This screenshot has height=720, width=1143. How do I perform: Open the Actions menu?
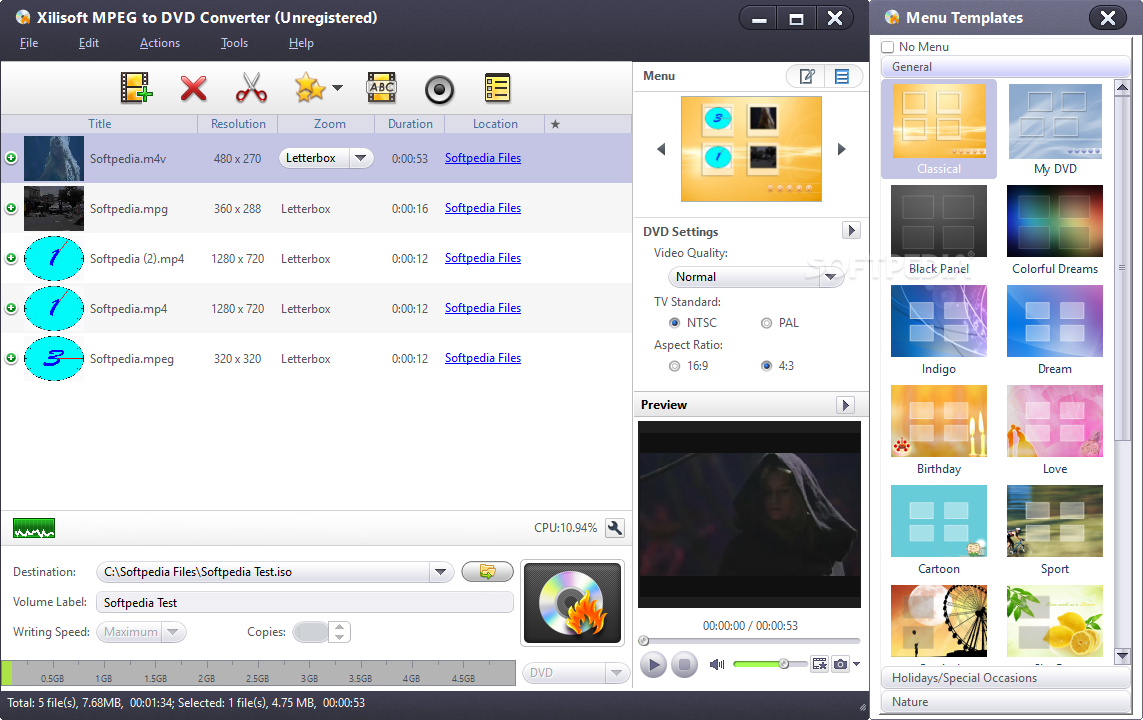(x=160, y=43)
